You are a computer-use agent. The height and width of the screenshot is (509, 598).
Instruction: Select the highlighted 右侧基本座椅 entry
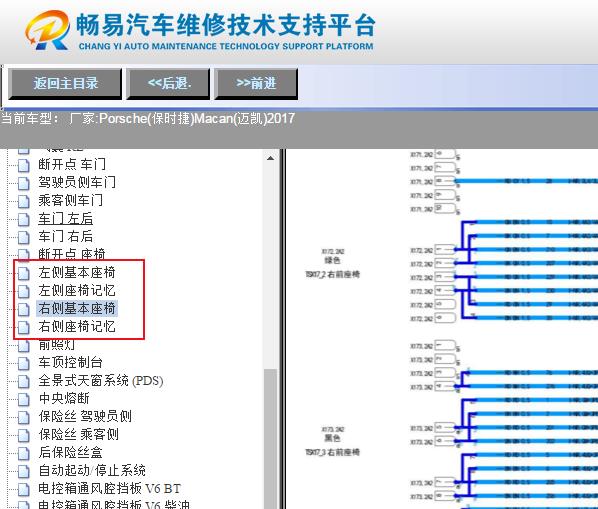[77, 308]
